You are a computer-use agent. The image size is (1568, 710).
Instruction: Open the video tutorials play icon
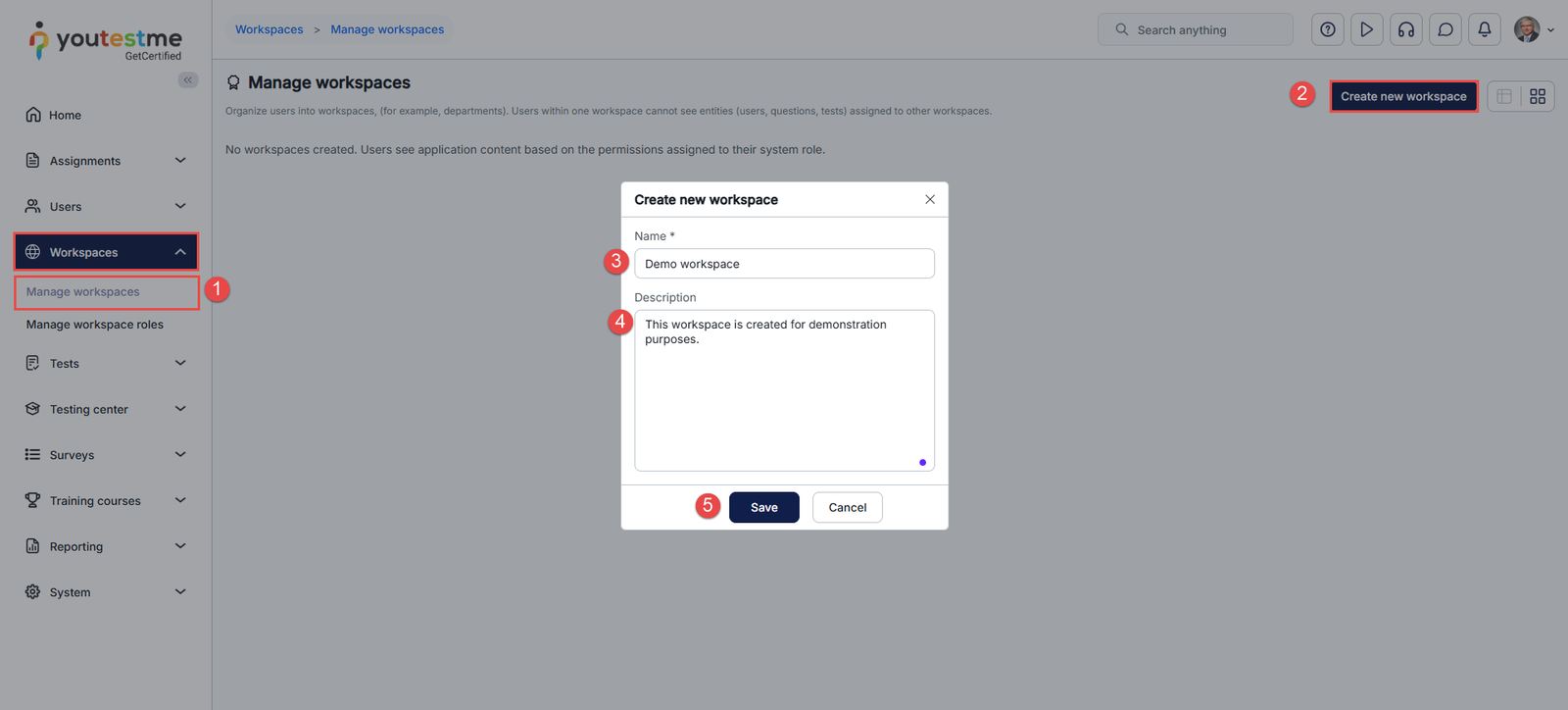[1367, 29]
